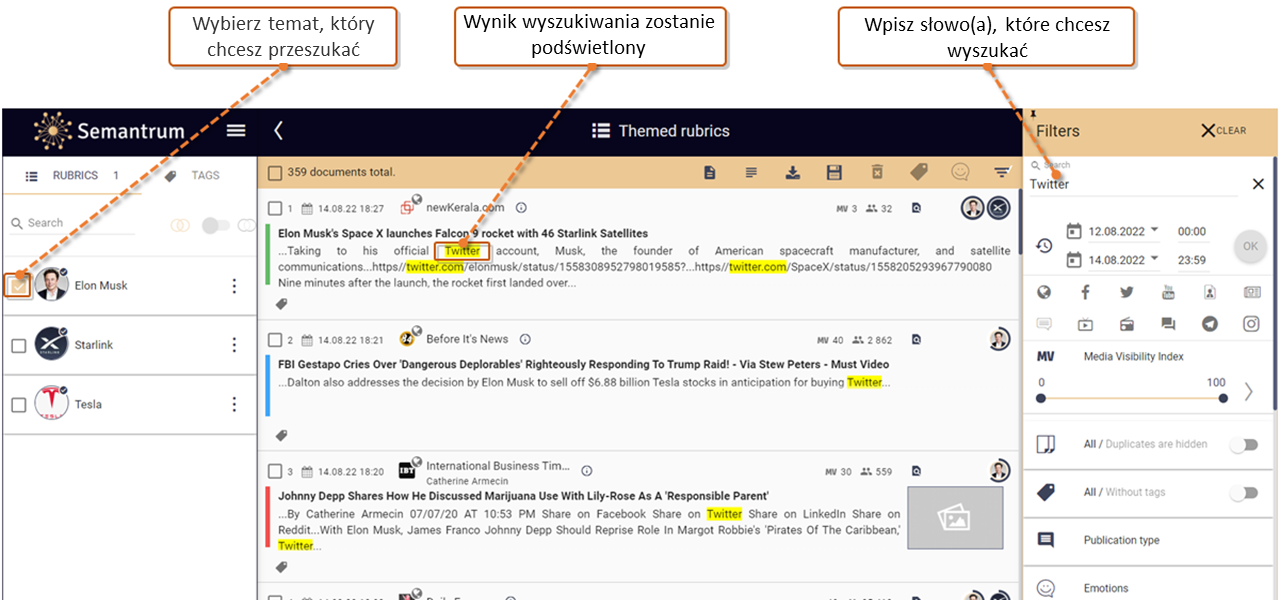Screen dimensions: 1280x600
Task: Toggle the rubric intersection switch near search
Action: pyautogui.click(x=215, y=225)
